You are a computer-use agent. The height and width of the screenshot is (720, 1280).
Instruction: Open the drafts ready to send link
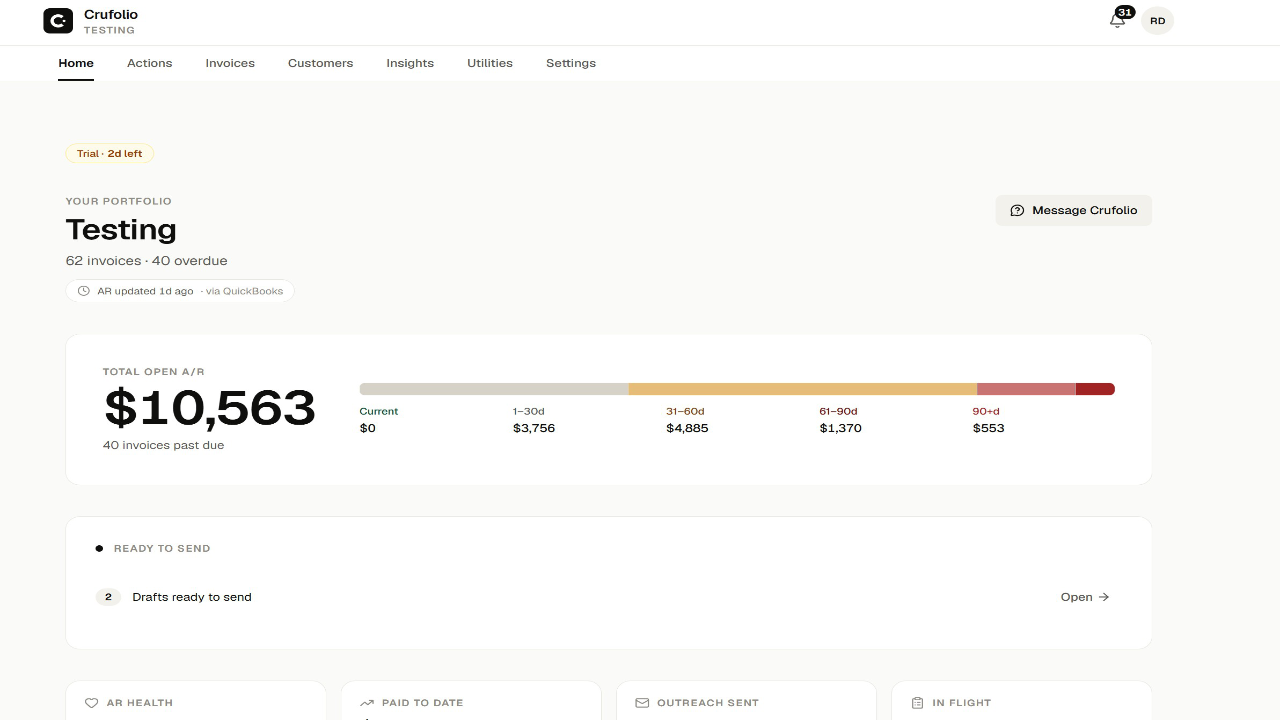tap(1085, 597)
